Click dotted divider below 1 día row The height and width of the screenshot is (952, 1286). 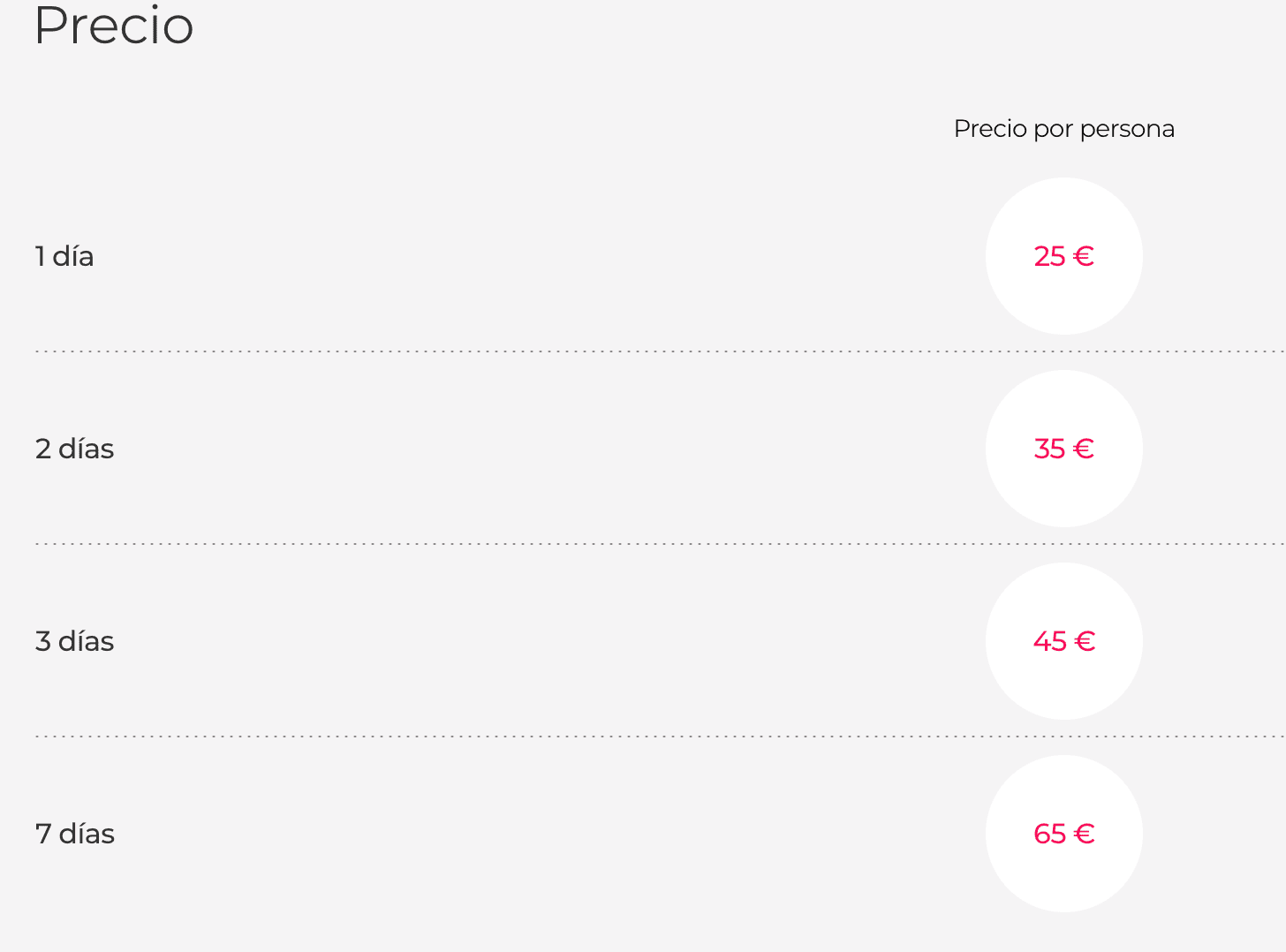point(661,351)
